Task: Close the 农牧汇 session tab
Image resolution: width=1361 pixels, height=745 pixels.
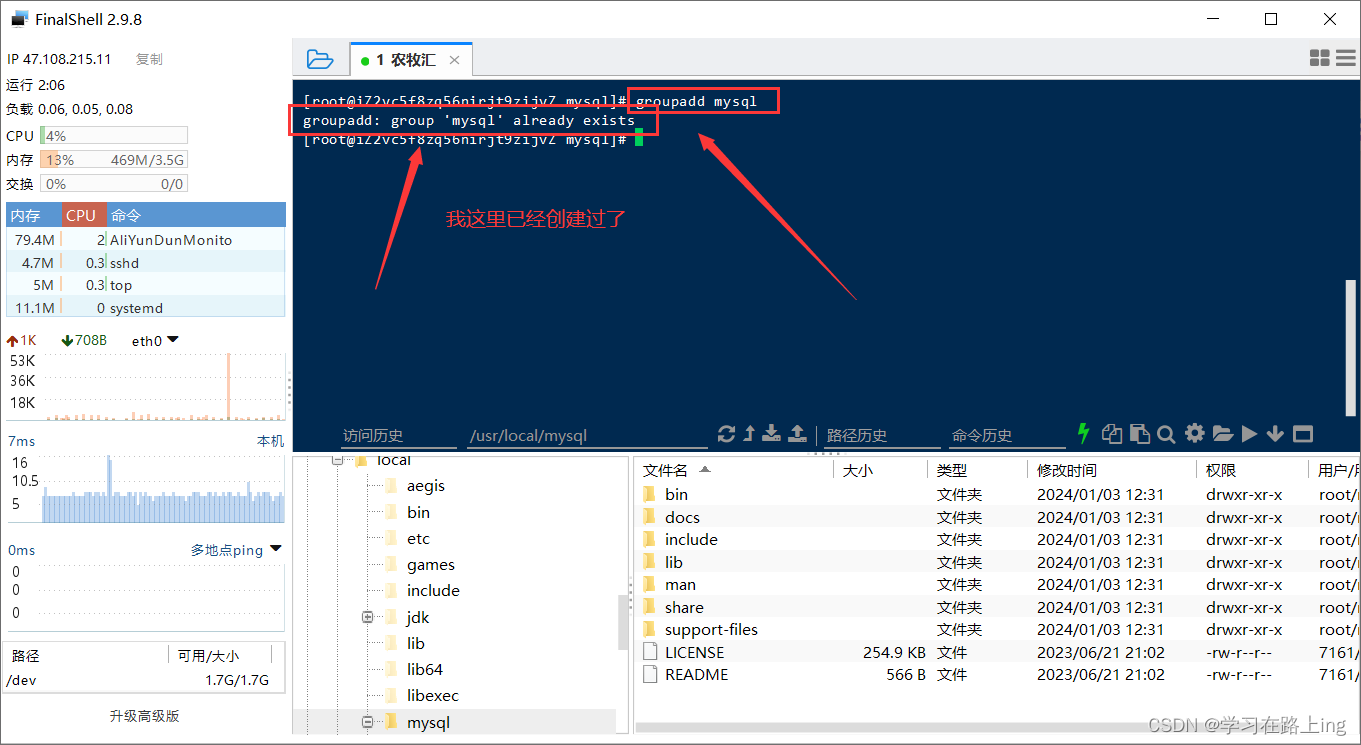Action: tap(454, 60)
